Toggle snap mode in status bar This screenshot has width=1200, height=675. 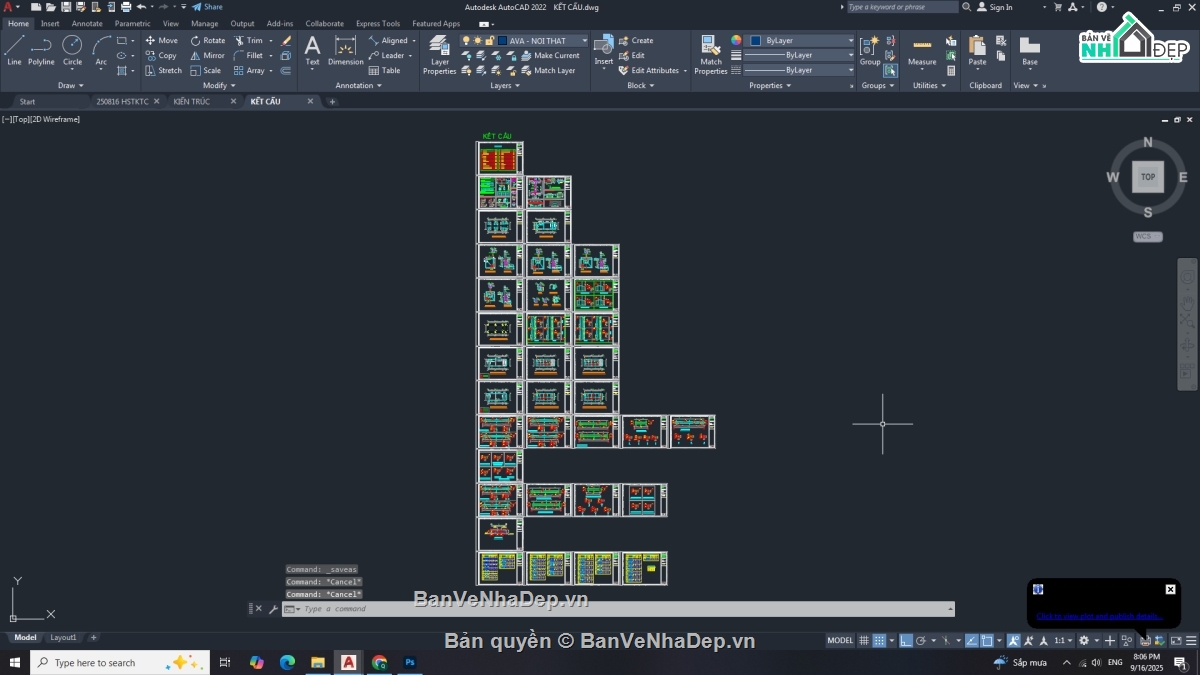click(879, 640)
